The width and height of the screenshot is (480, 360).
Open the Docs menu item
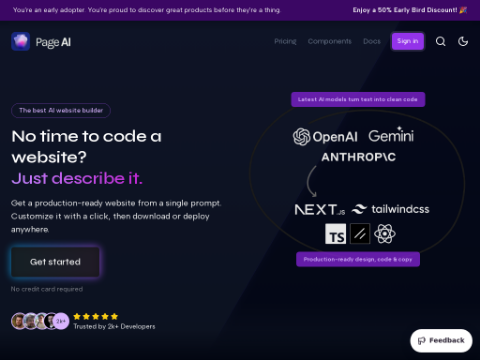[372, 41]
